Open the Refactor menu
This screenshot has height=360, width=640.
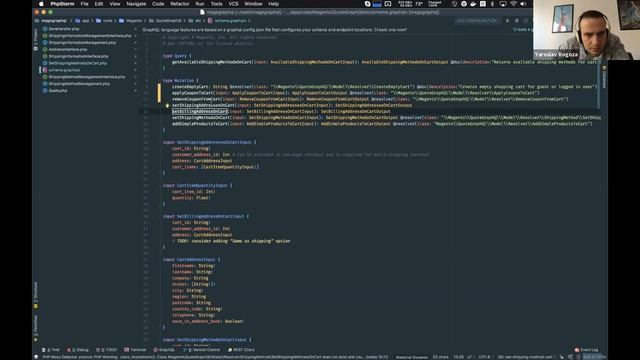coord(180,4)
